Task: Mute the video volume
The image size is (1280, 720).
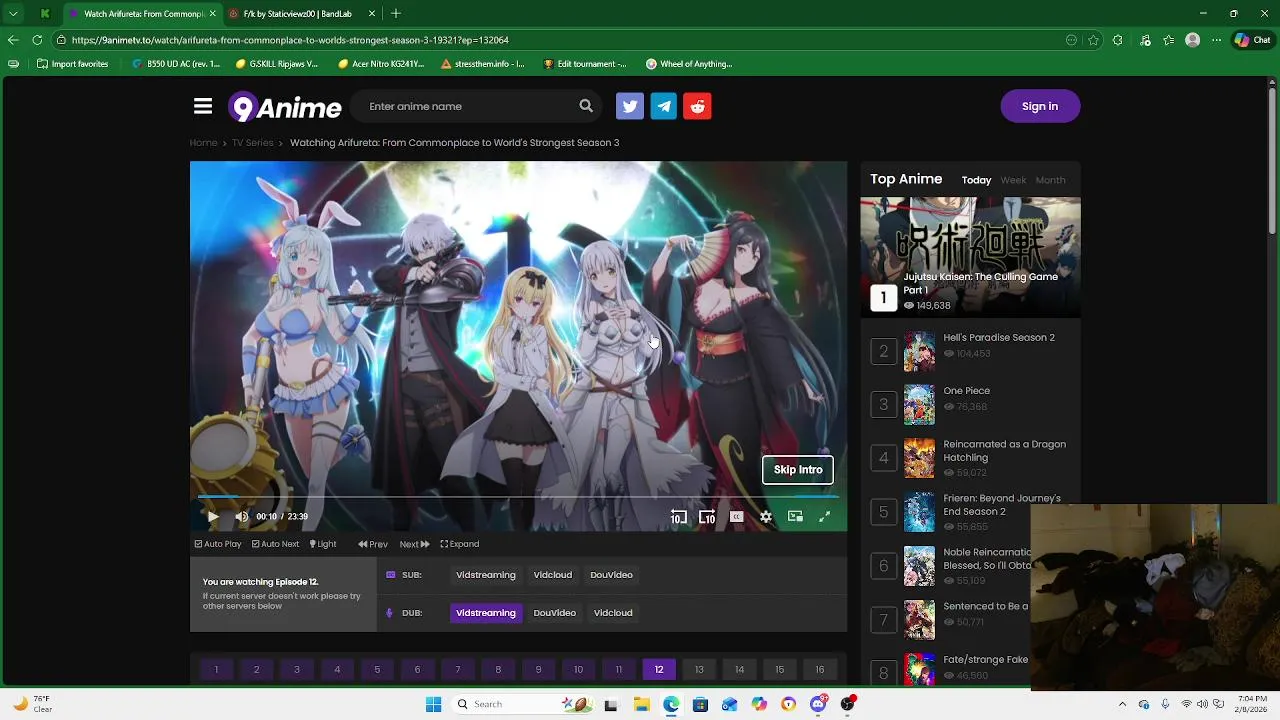Action: tap(241, 516)
